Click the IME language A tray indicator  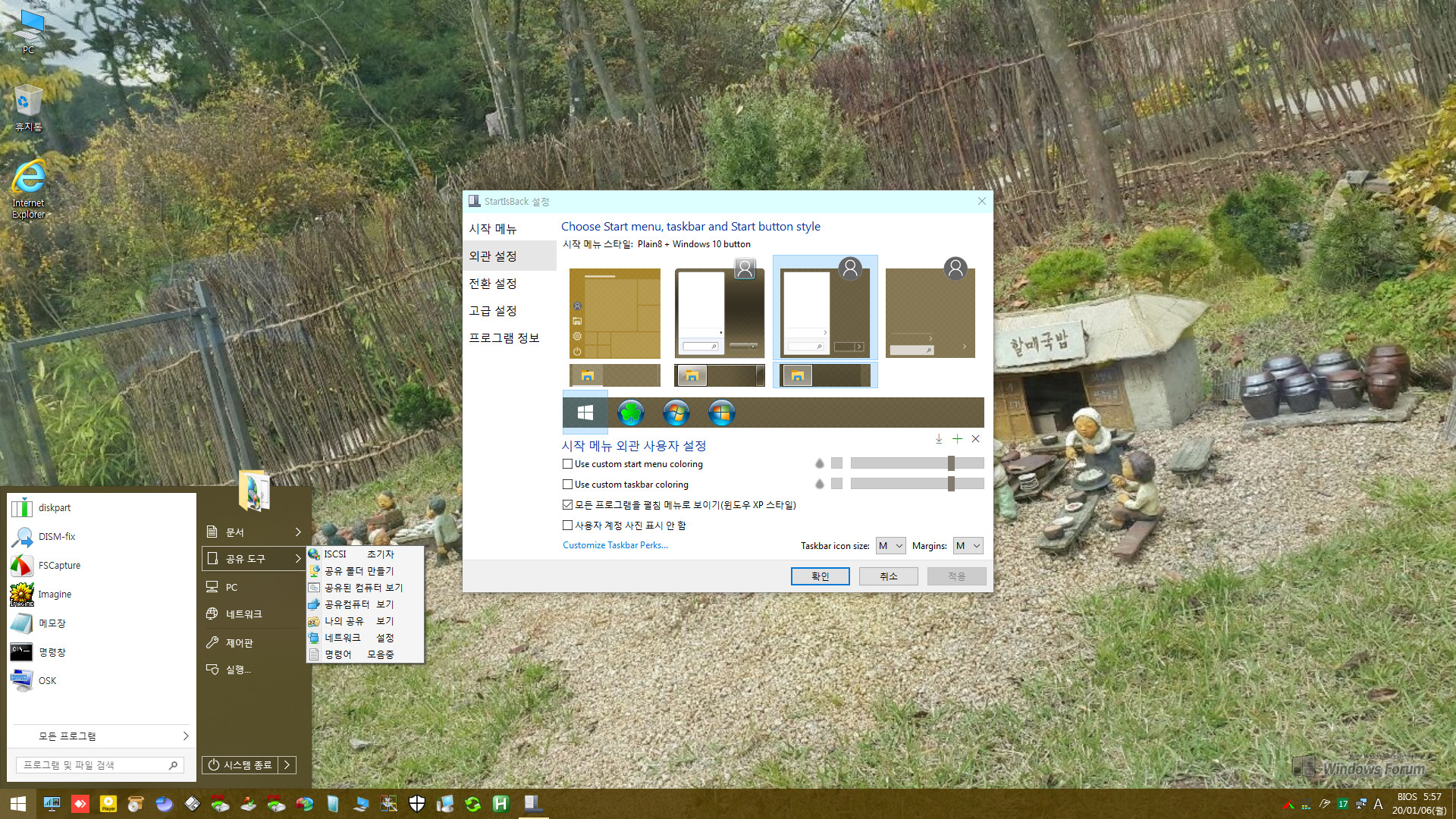coord(1378,804)
